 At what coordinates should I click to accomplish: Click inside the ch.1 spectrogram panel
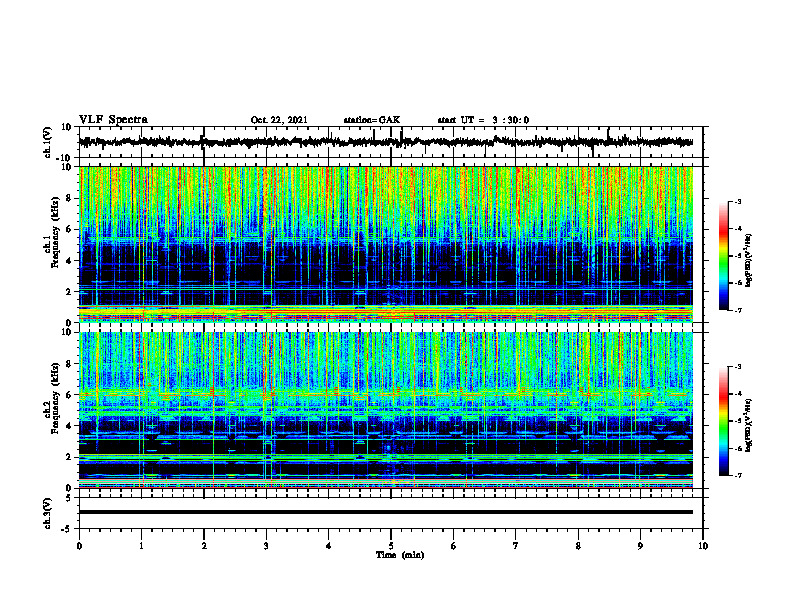pyautogui.click(x=386, y=244)
